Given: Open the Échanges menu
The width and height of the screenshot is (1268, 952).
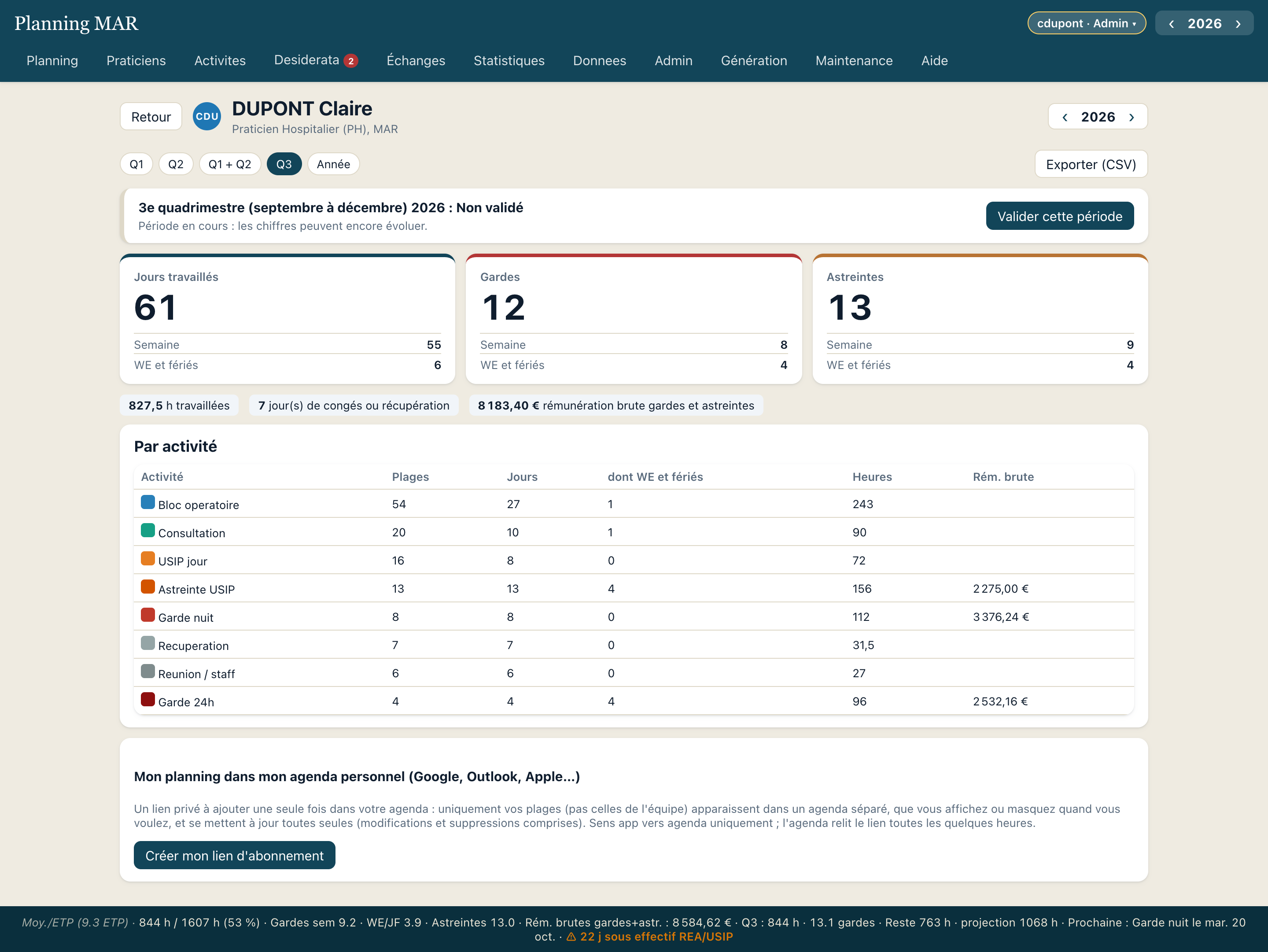Looking at the screenshot, I should click(x=416, y=61).
